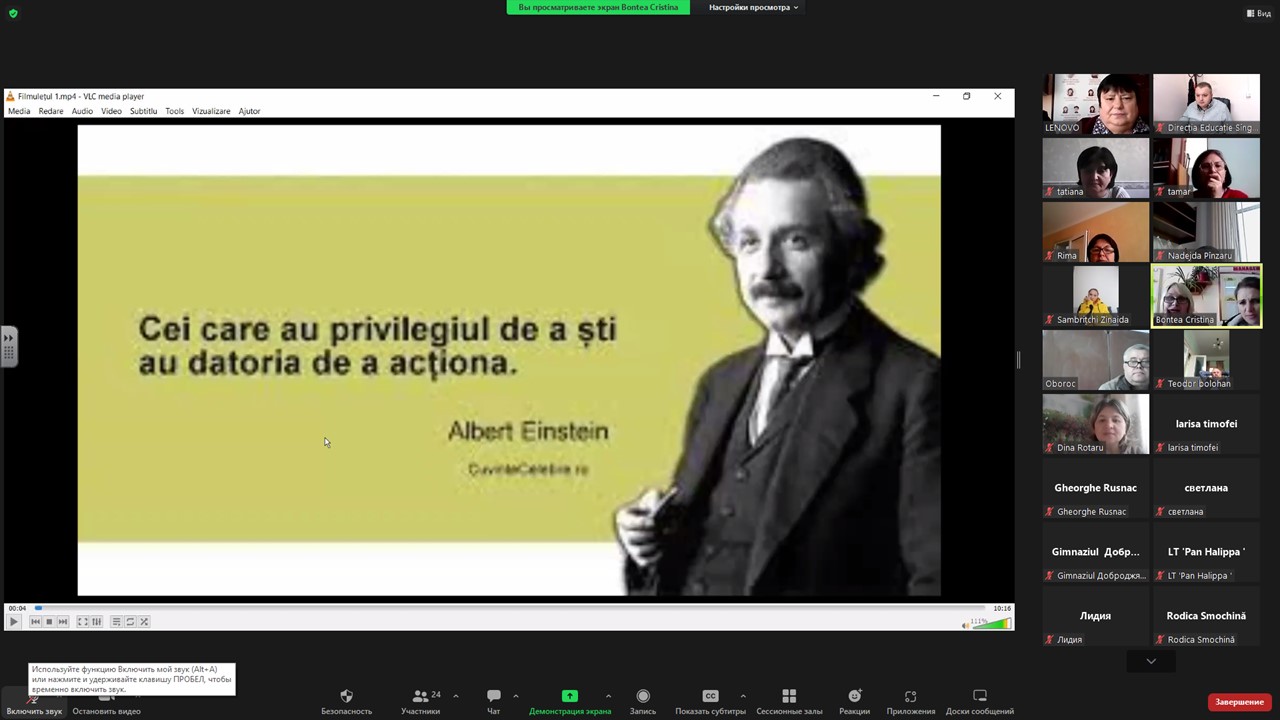This screenshot has width=1280, height=720.
Task: Open the Безопасность security shield icon
Action: 346,697
